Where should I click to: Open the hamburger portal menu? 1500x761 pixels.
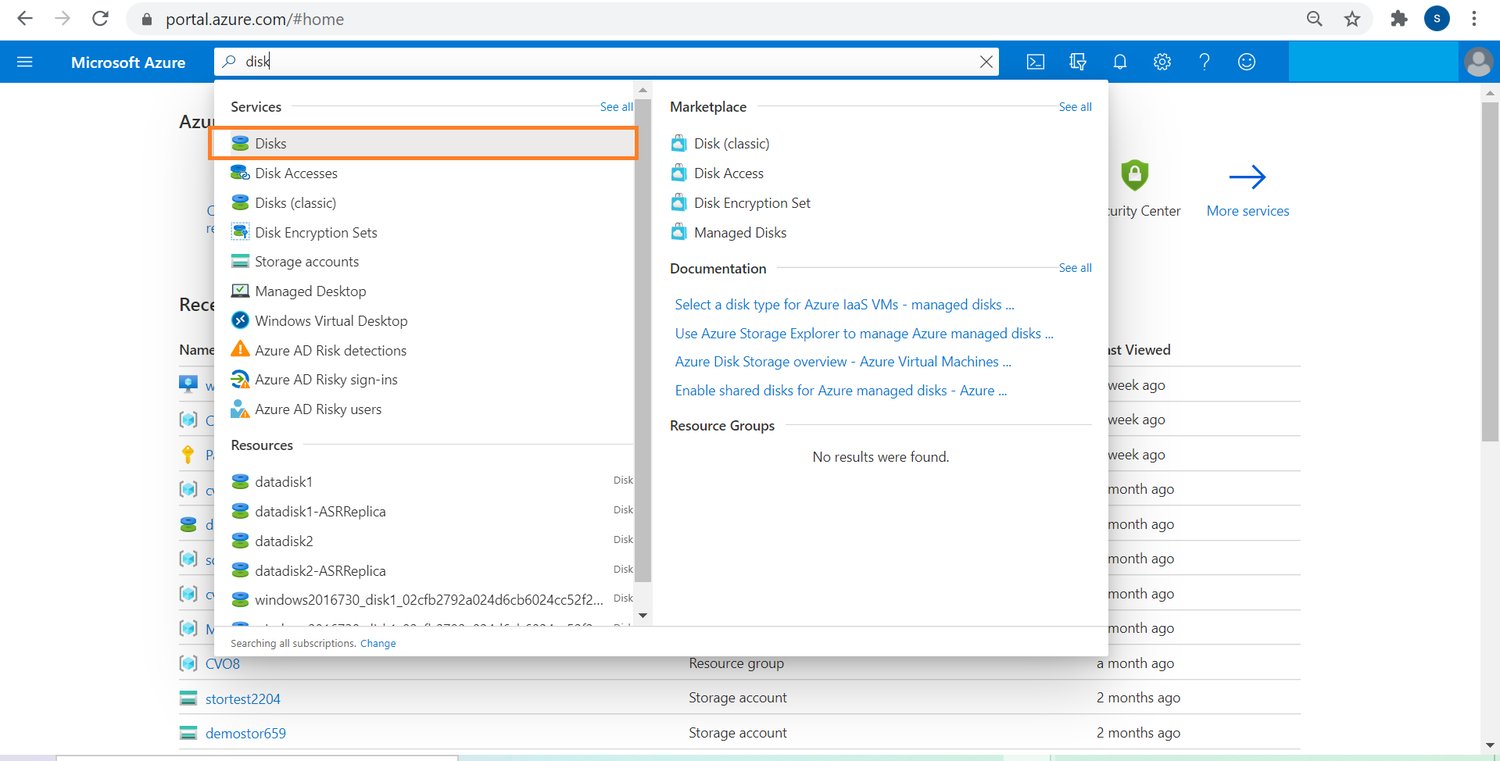25,62
